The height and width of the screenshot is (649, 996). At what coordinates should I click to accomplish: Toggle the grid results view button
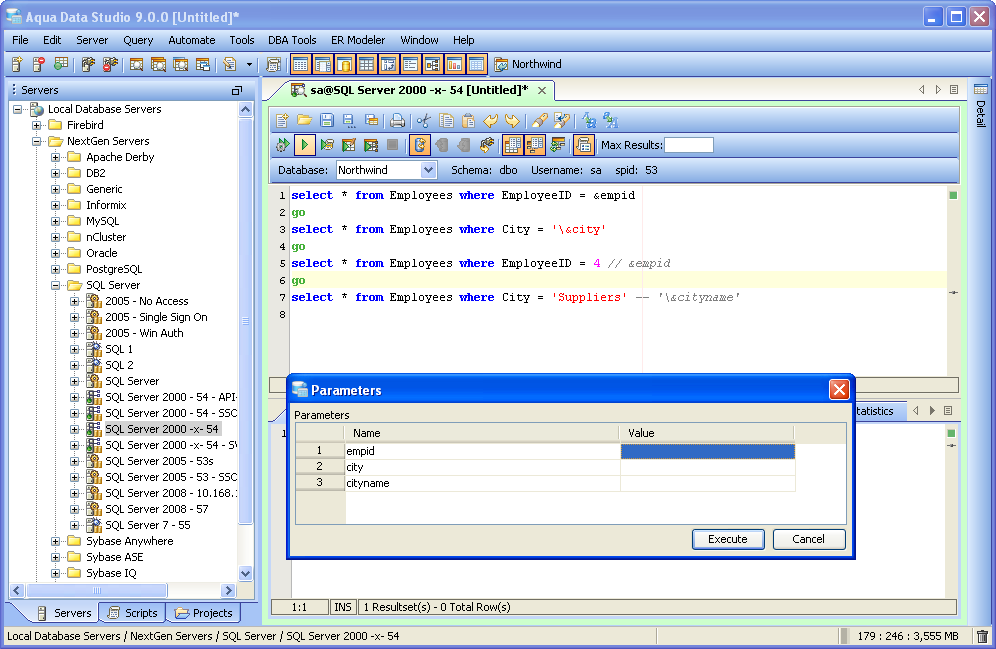point(512,145)
